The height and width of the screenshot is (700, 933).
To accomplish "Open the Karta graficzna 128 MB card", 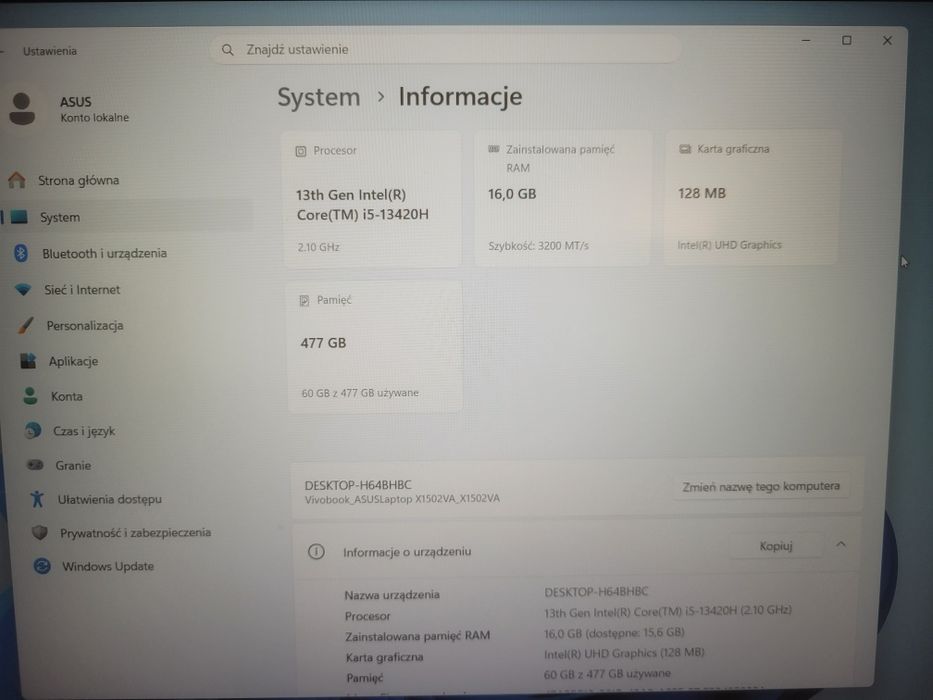I will pos(752,197).
